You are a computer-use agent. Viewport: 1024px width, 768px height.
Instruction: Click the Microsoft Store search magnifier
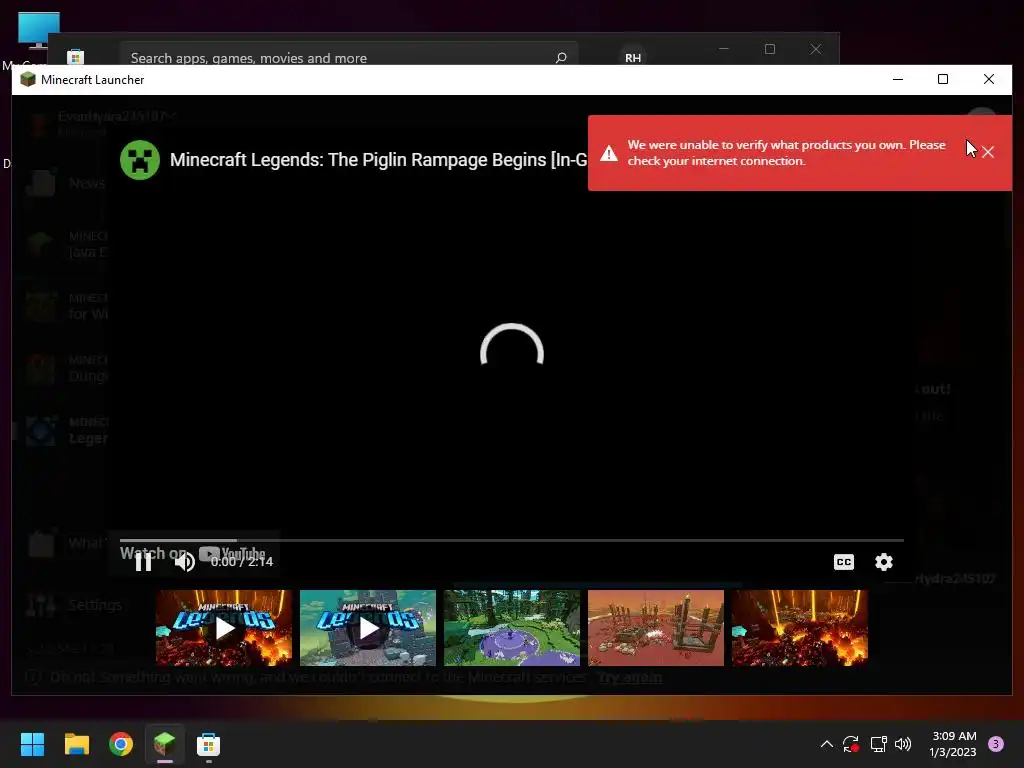pos(560,57)
